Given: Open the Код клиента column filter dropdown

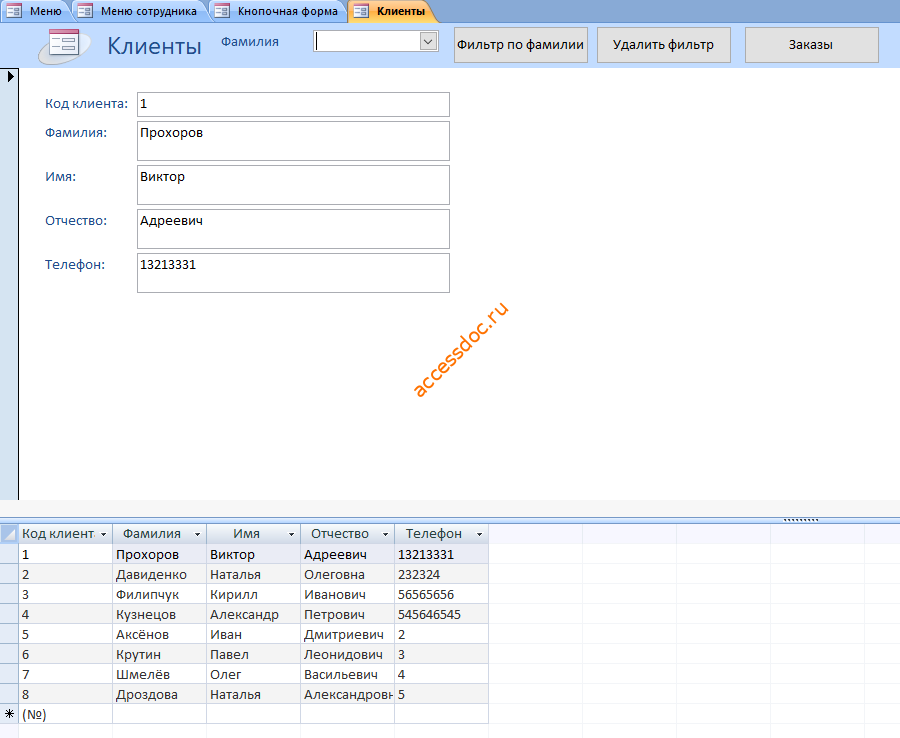Looking at the screenshot, I should tap(103, 534).
